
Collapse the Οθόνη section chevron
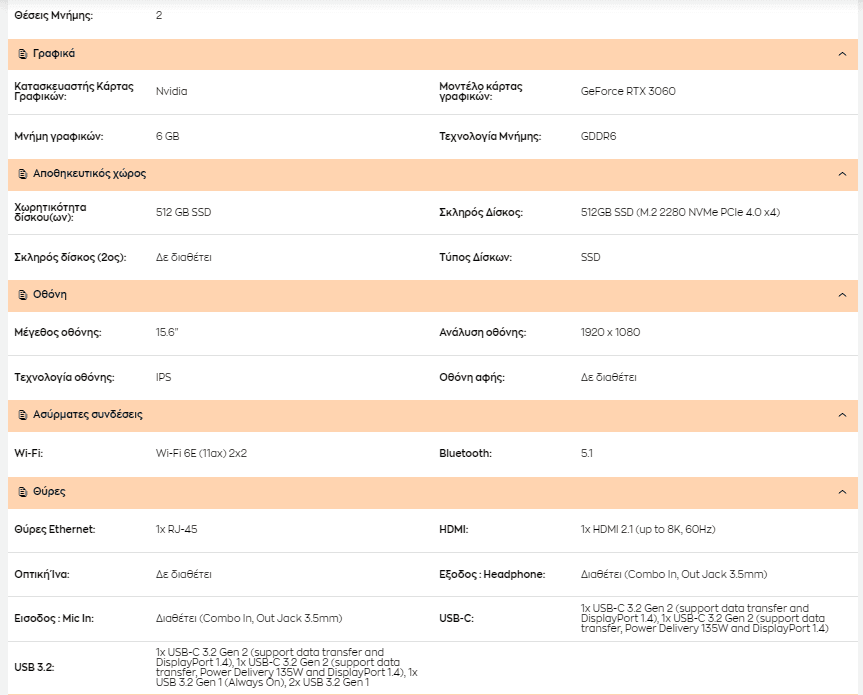pos(842,295)
